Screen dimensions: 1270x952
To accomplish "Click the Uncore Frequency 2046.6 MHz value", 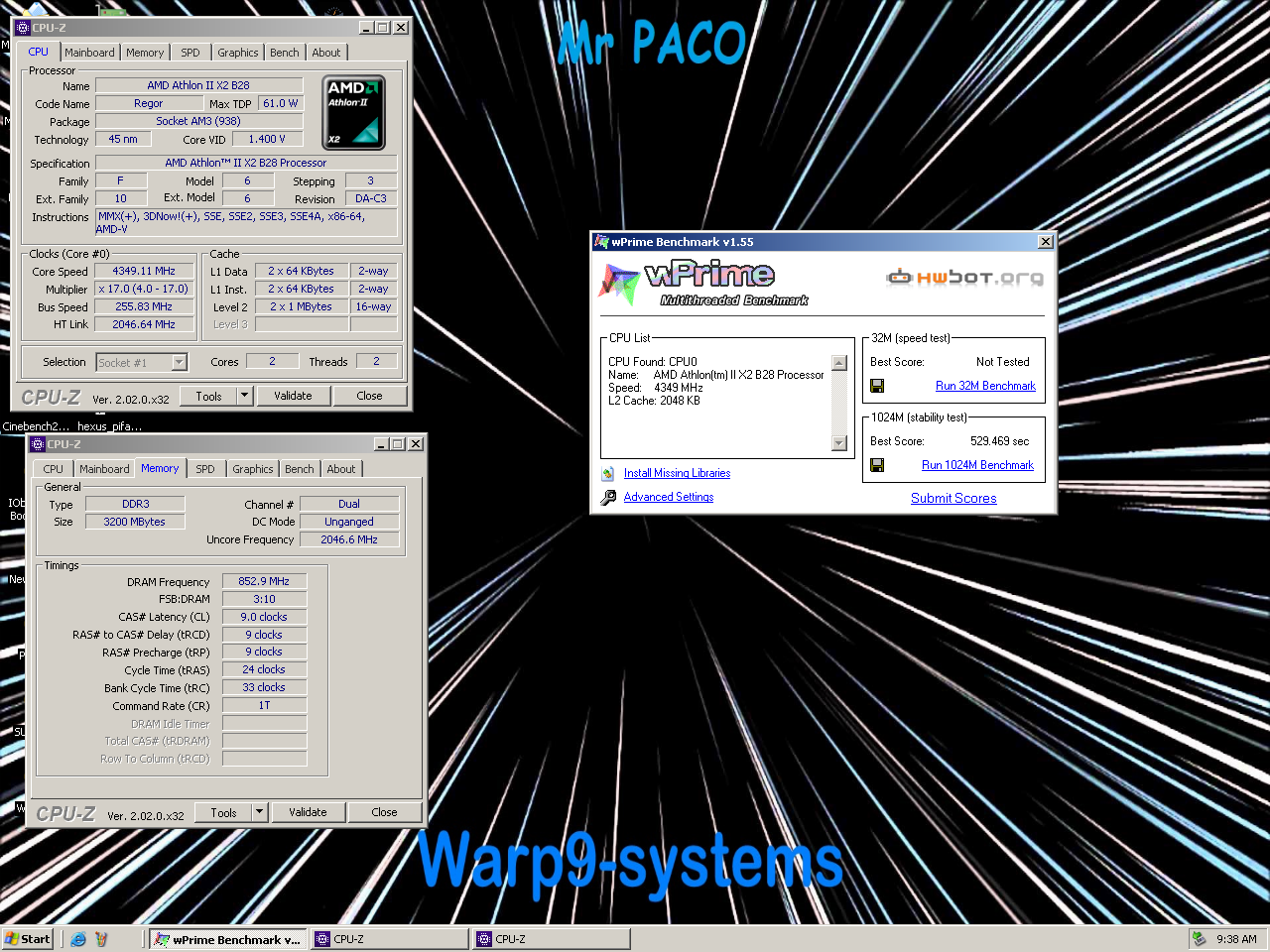I will point(349,539).
